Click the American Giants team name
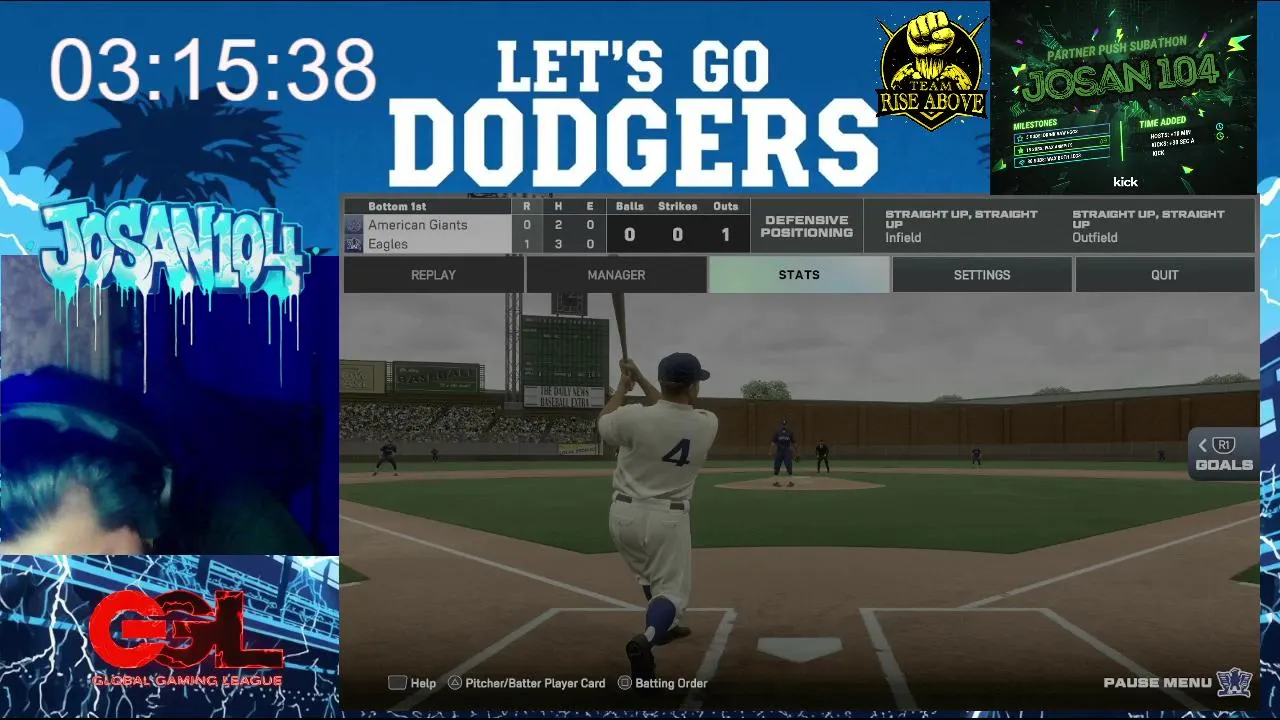 point(418,225)
